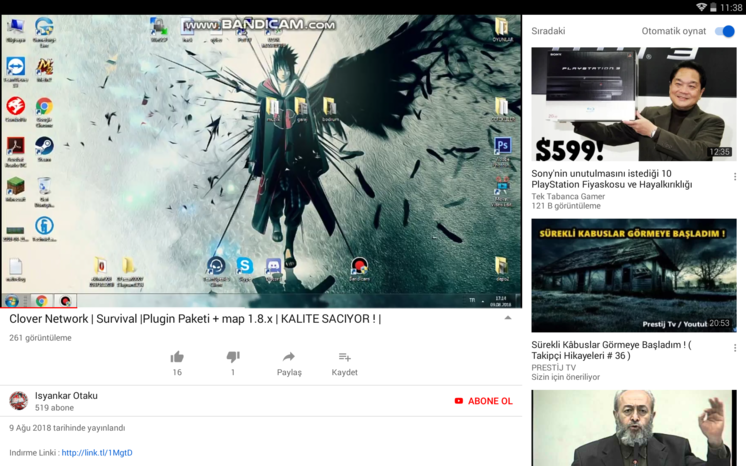Open the Tek Tabanca Gamer channel name

pyautogui.click(x=568, y=196)
